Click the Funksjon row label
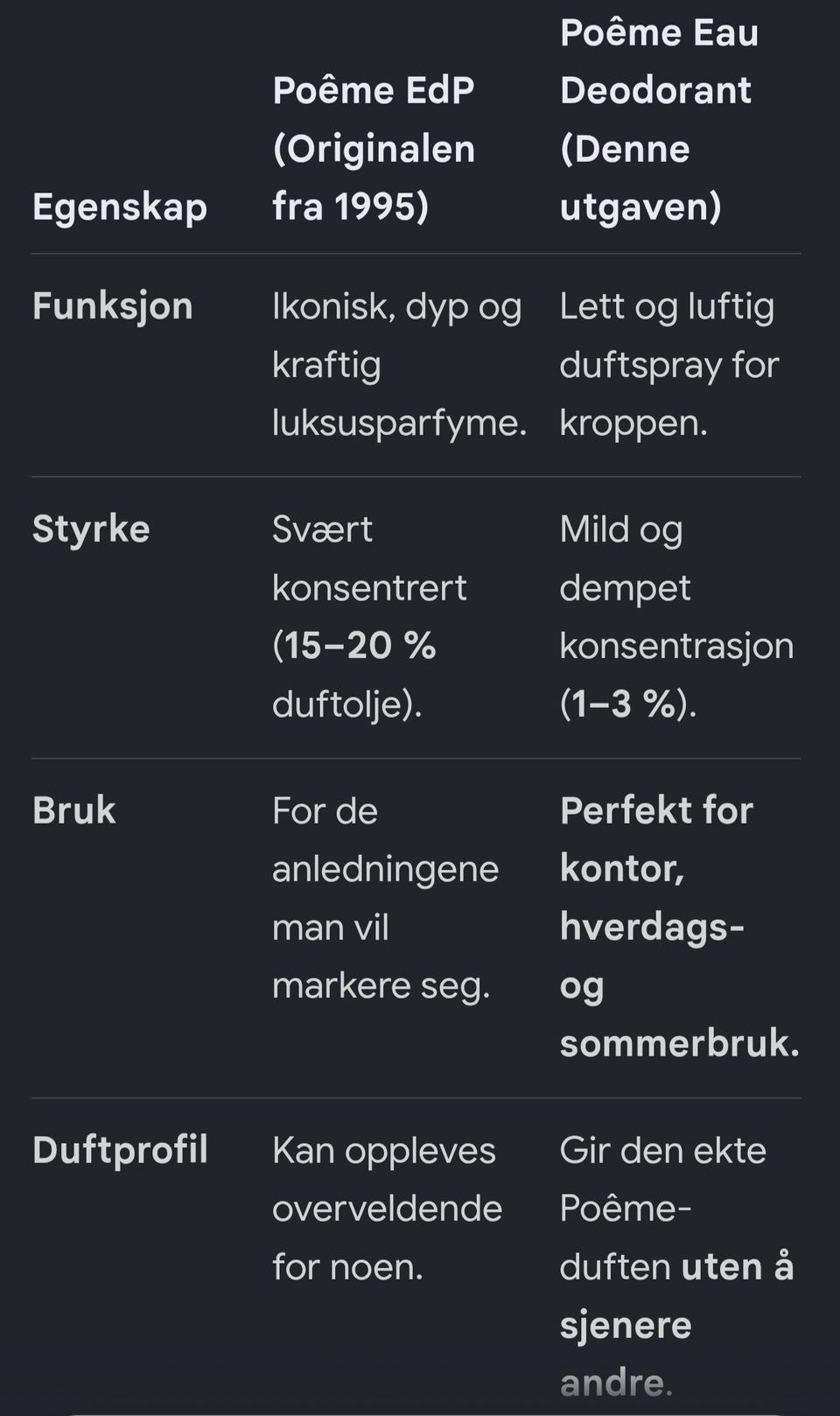This screenshot has height=1416, width=840. 113,306
